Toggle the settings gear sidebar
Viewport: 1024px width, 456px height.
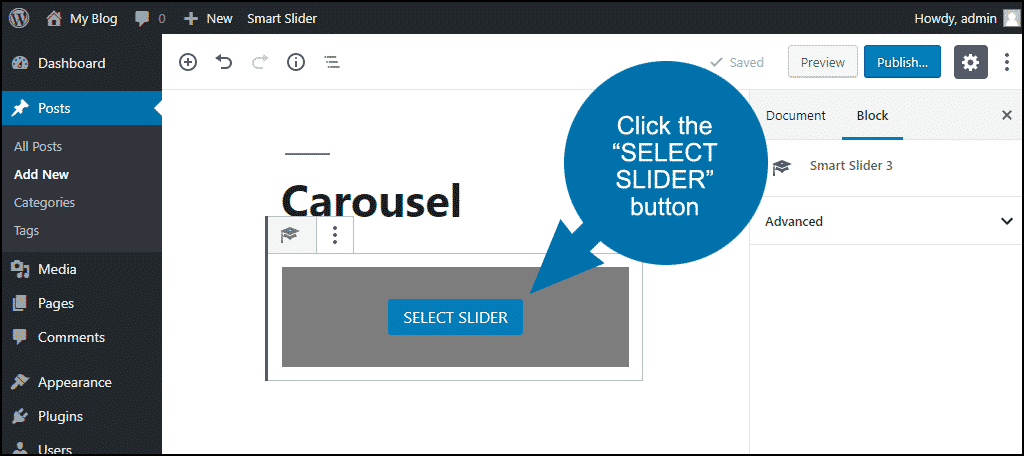[970, 62]
